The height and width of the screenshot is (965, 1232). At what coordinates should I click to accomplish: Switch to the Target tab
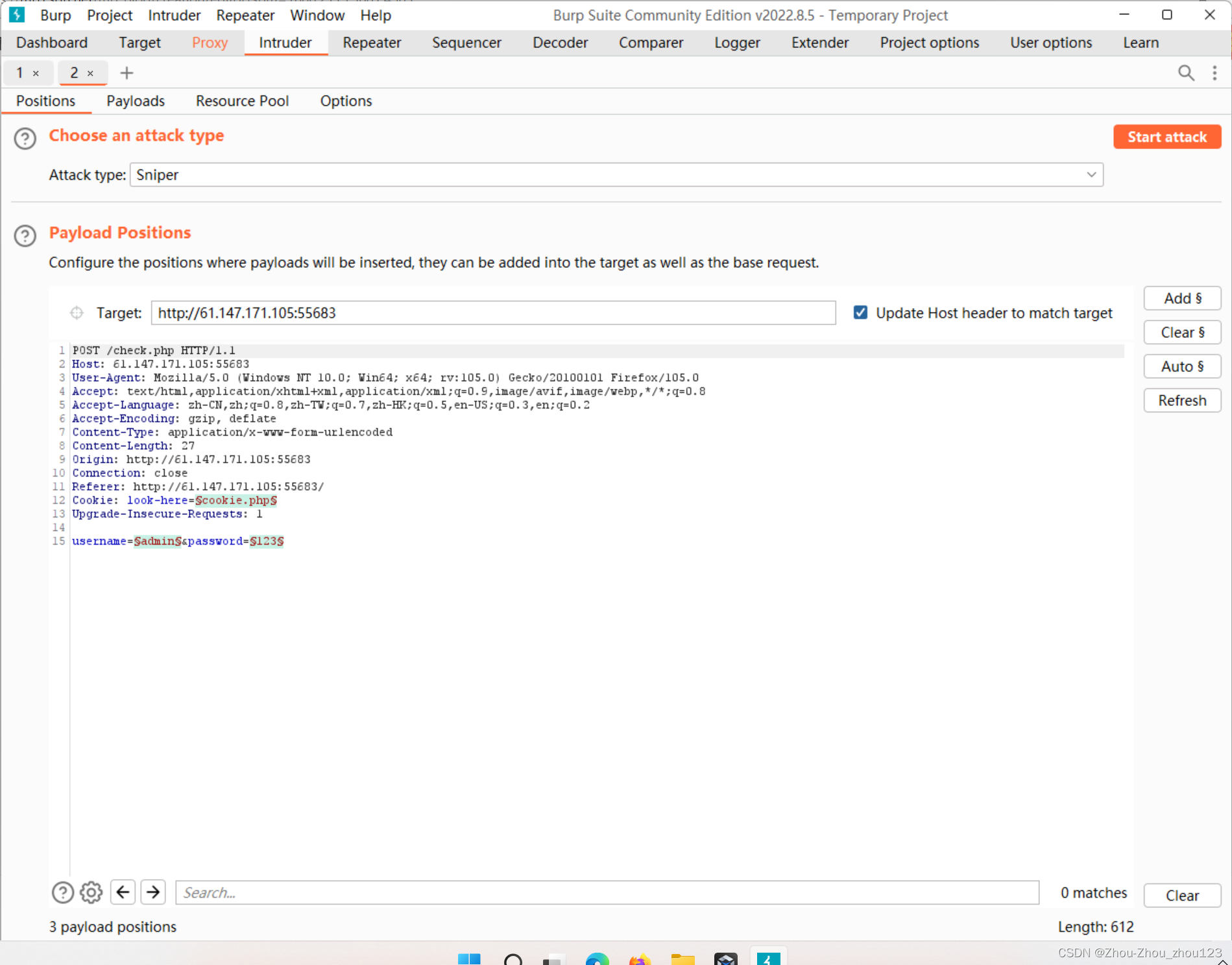[x=139, y=43]
